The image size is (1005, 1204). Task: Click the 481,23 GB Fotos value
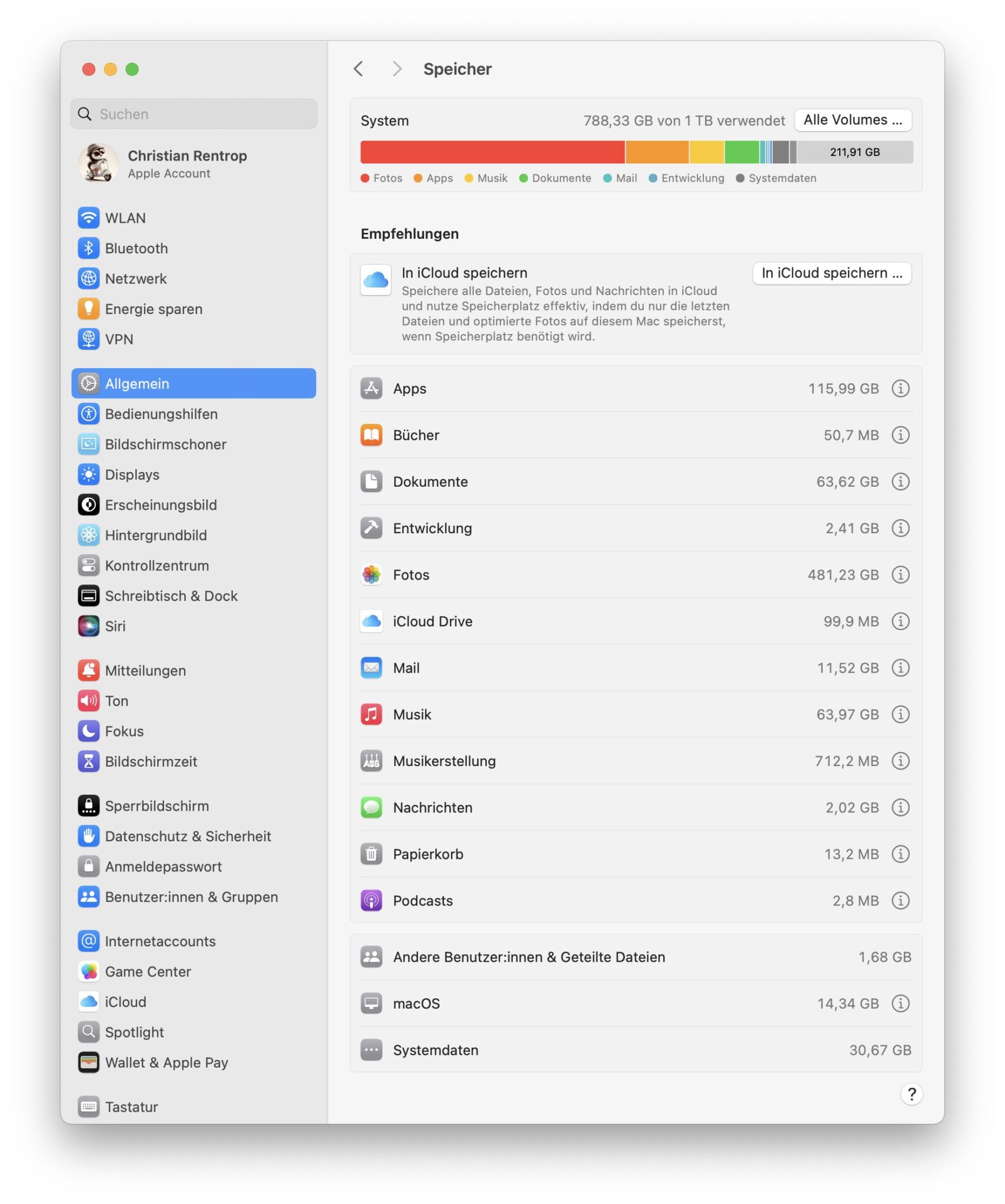843,574
